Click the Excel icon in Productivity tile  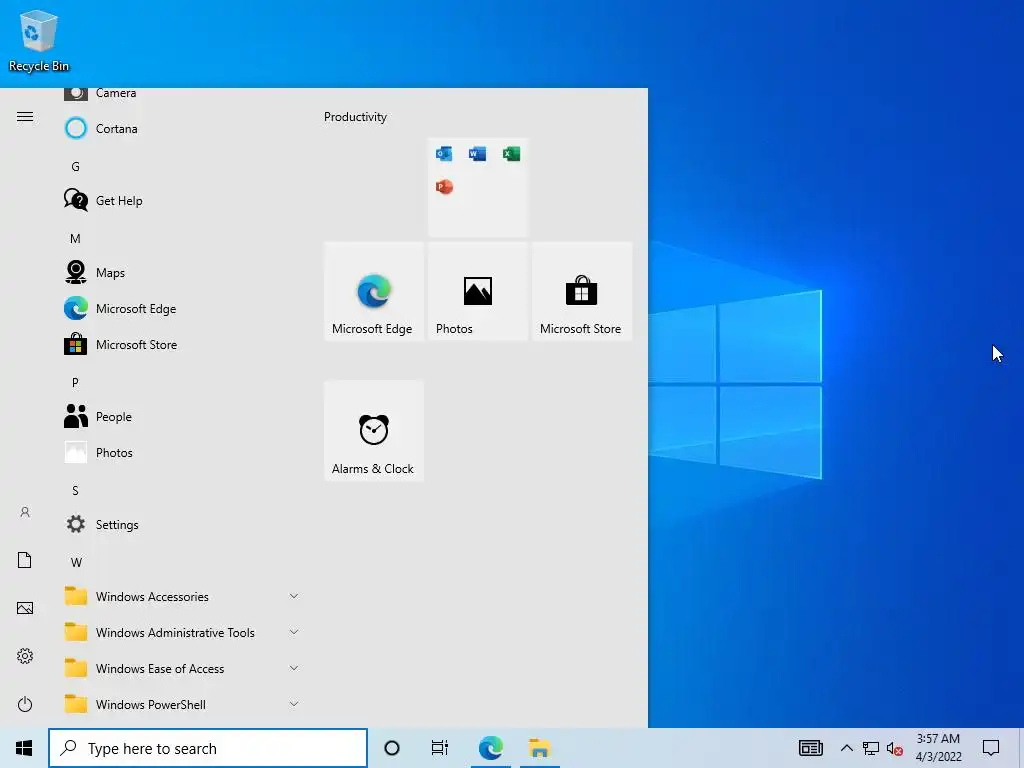(x=511, y=154)
